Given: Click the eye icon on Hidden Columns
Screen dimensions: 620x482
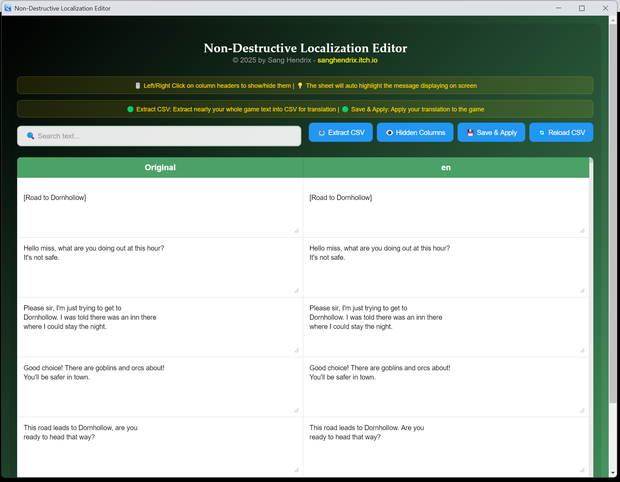Looking at the screenshot, I should (x=389, y=133).
